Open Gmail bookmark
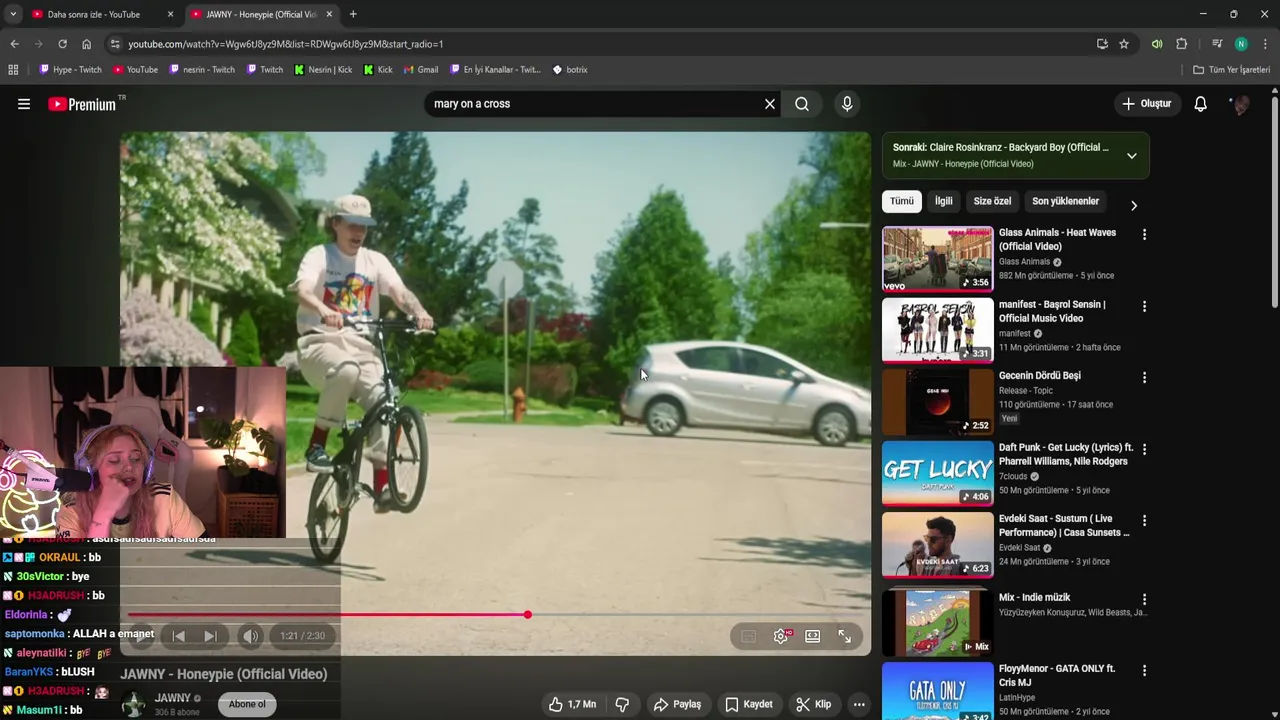Viewport: 1280px width, 720px height. click(x=421, y=70)
